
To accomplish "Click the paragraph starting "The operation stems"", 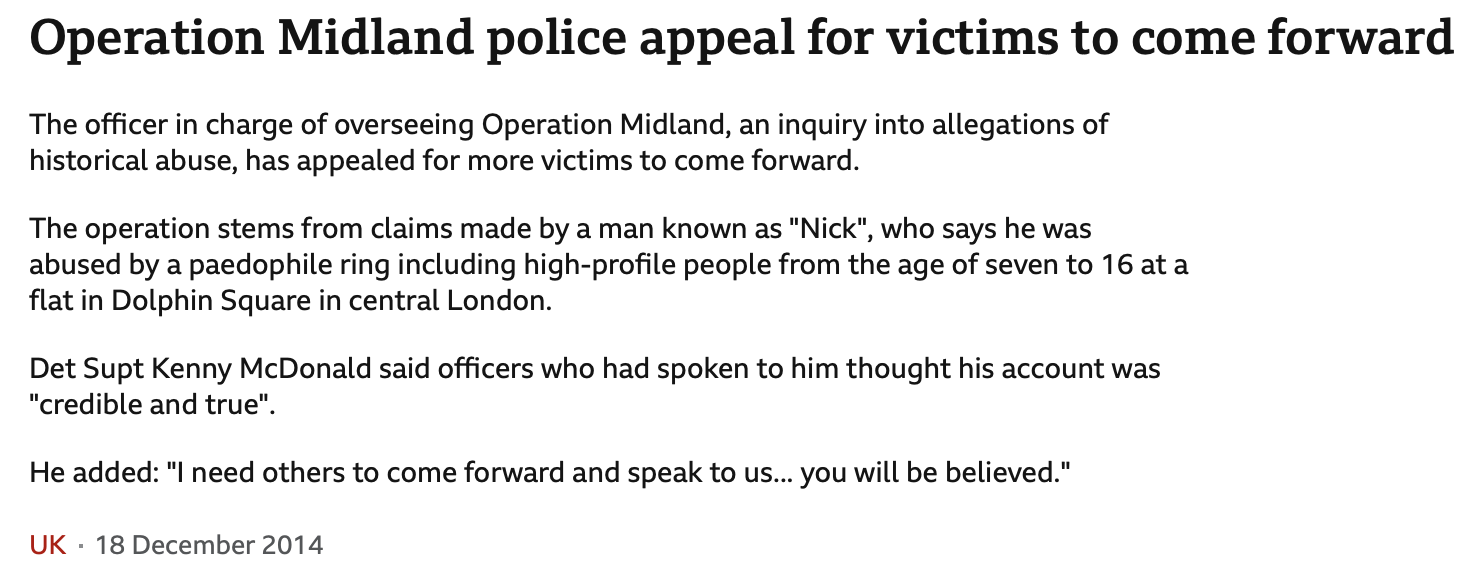I will [x=609, y=264].
